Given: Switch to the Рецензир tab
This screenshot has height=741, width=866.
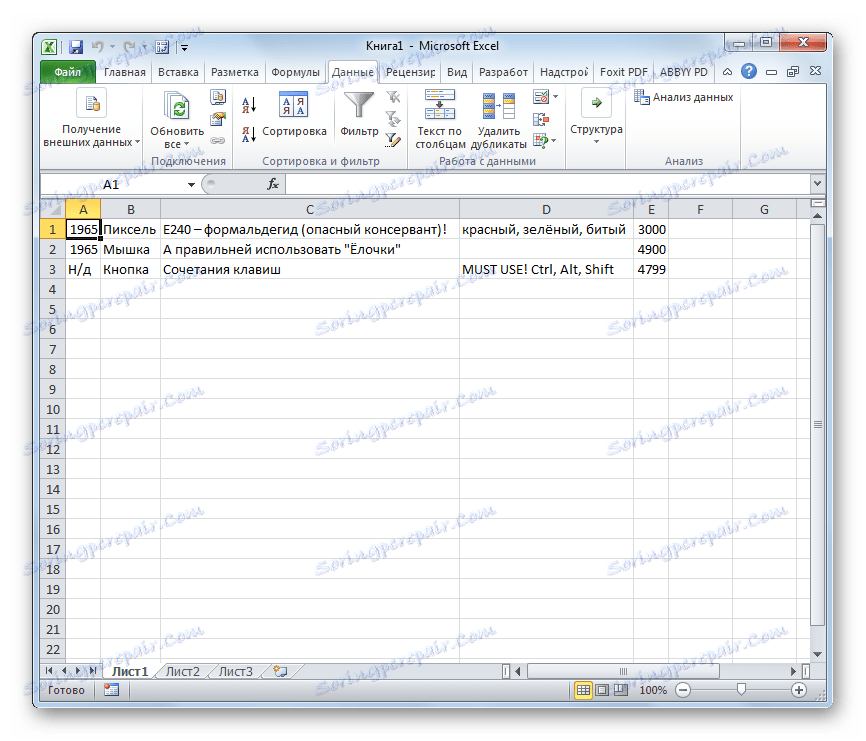Looking at the screenshot, I should point(410,72).
